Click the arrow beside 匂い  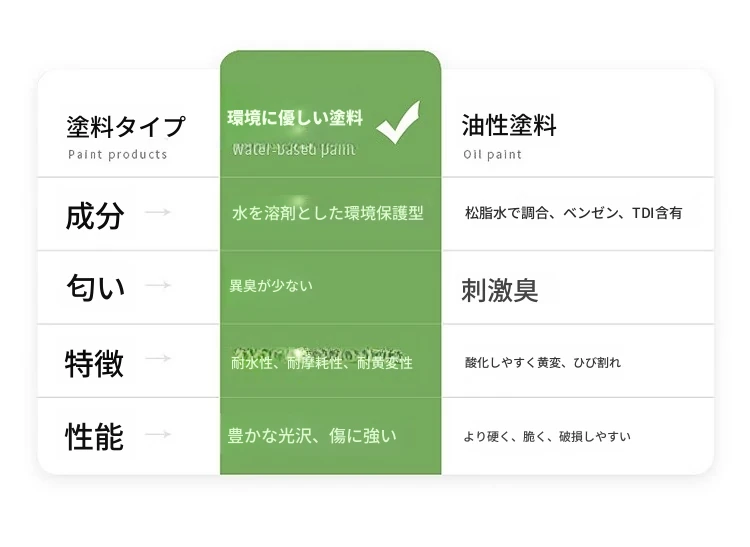click(x=157, y=285)
